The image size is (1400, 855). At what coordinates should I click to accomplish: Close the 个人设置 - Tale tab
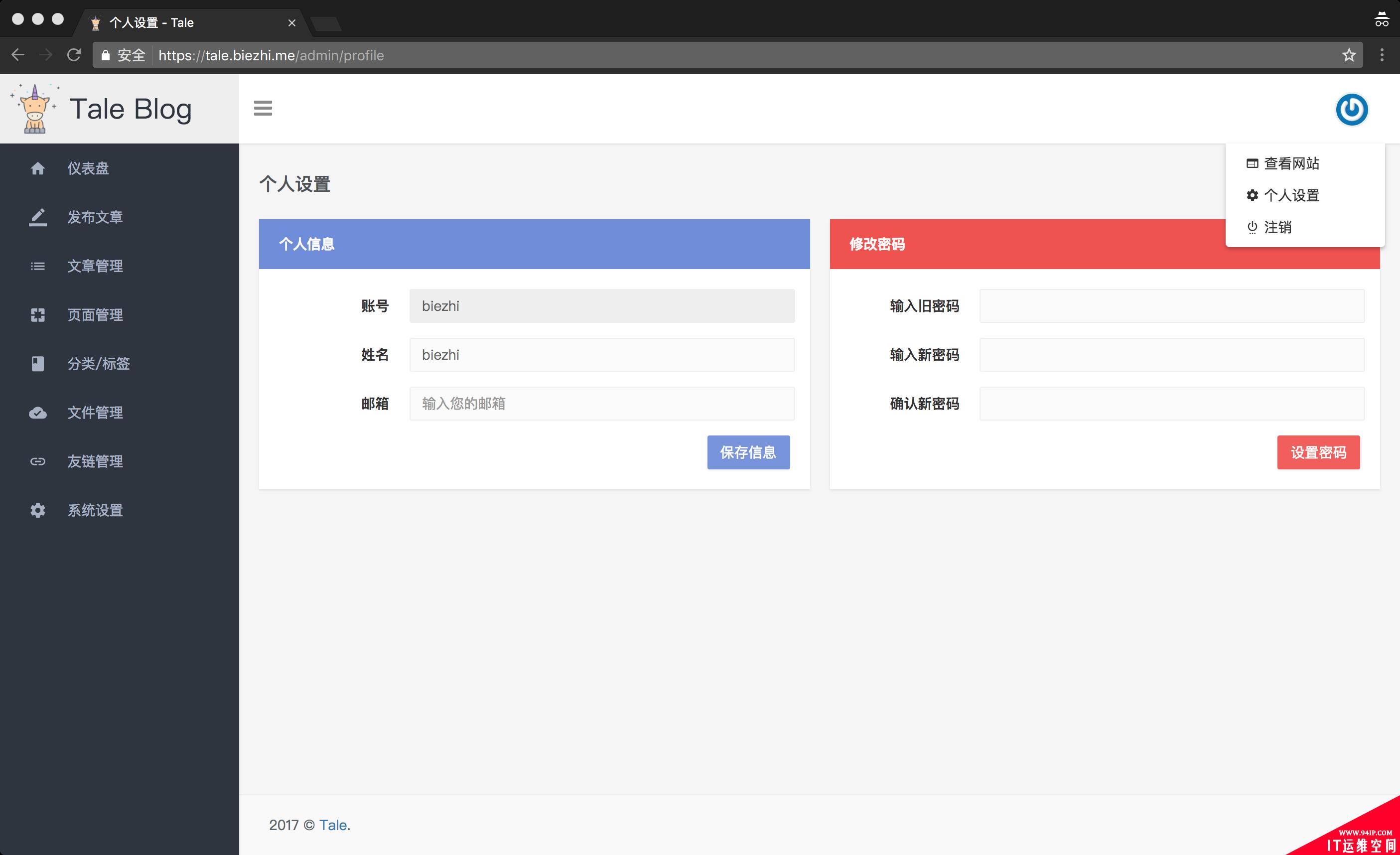[x=291, y=23]
